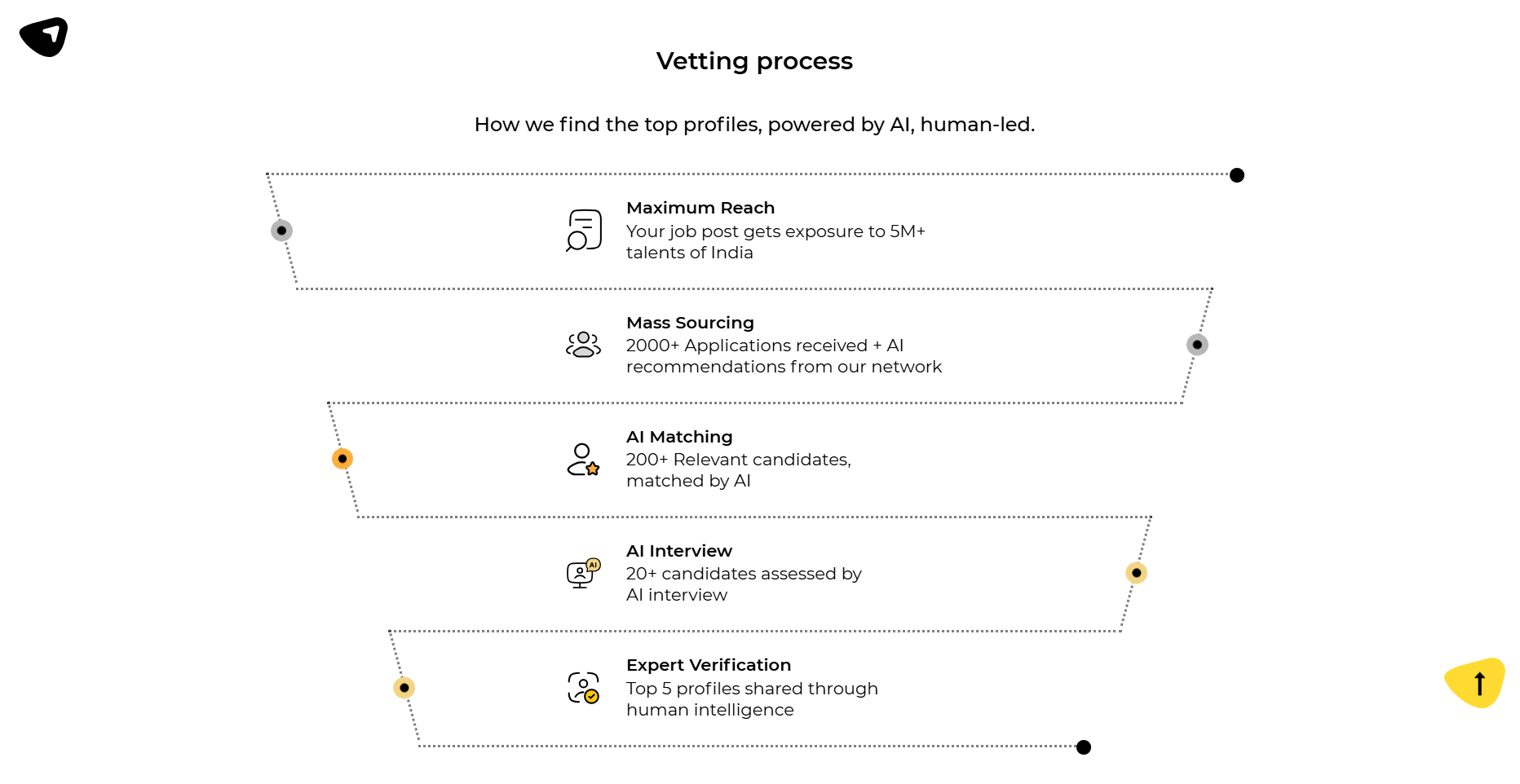Viewport: 1520px width, 784px height.
Task: Expand the Expert Verification yellow marker
Action: pyautogui.click(x=403, y=688)
